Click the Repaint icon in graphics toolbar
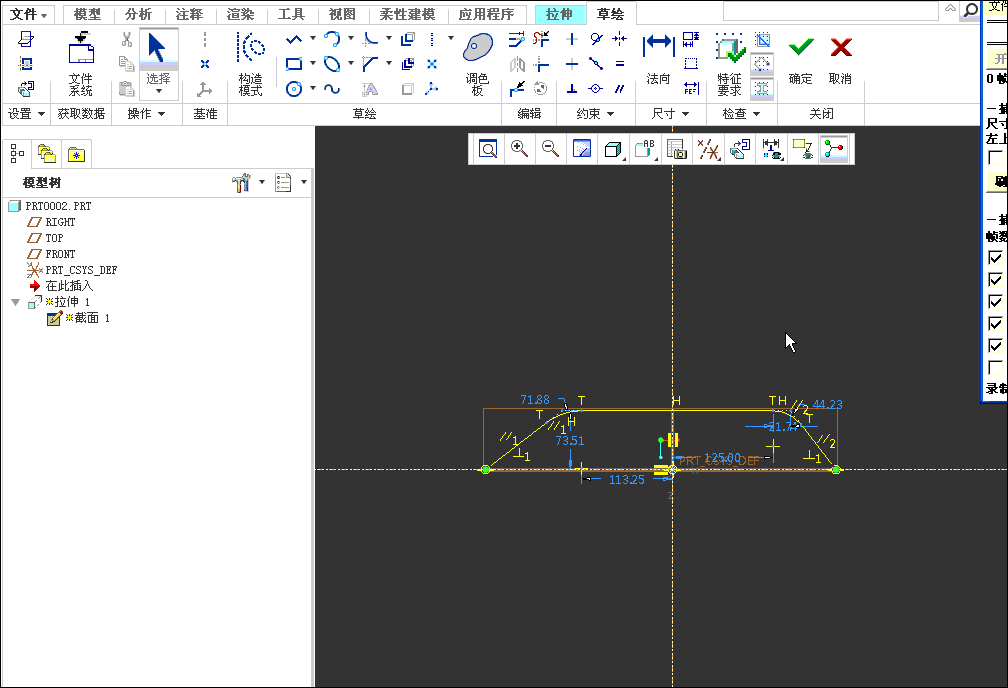 pyautogui.click(x=582, y=149)
